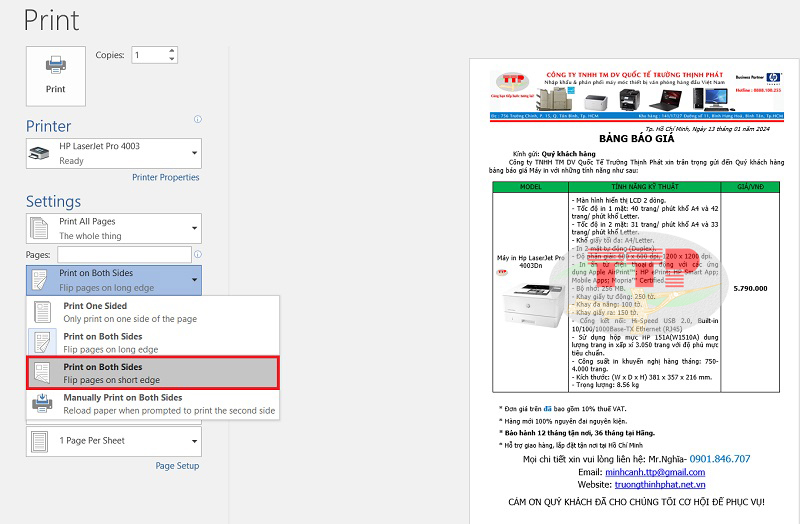Click the long-edge flip page icon
This screenshot has height=524, width=800.
coord(42,342)
